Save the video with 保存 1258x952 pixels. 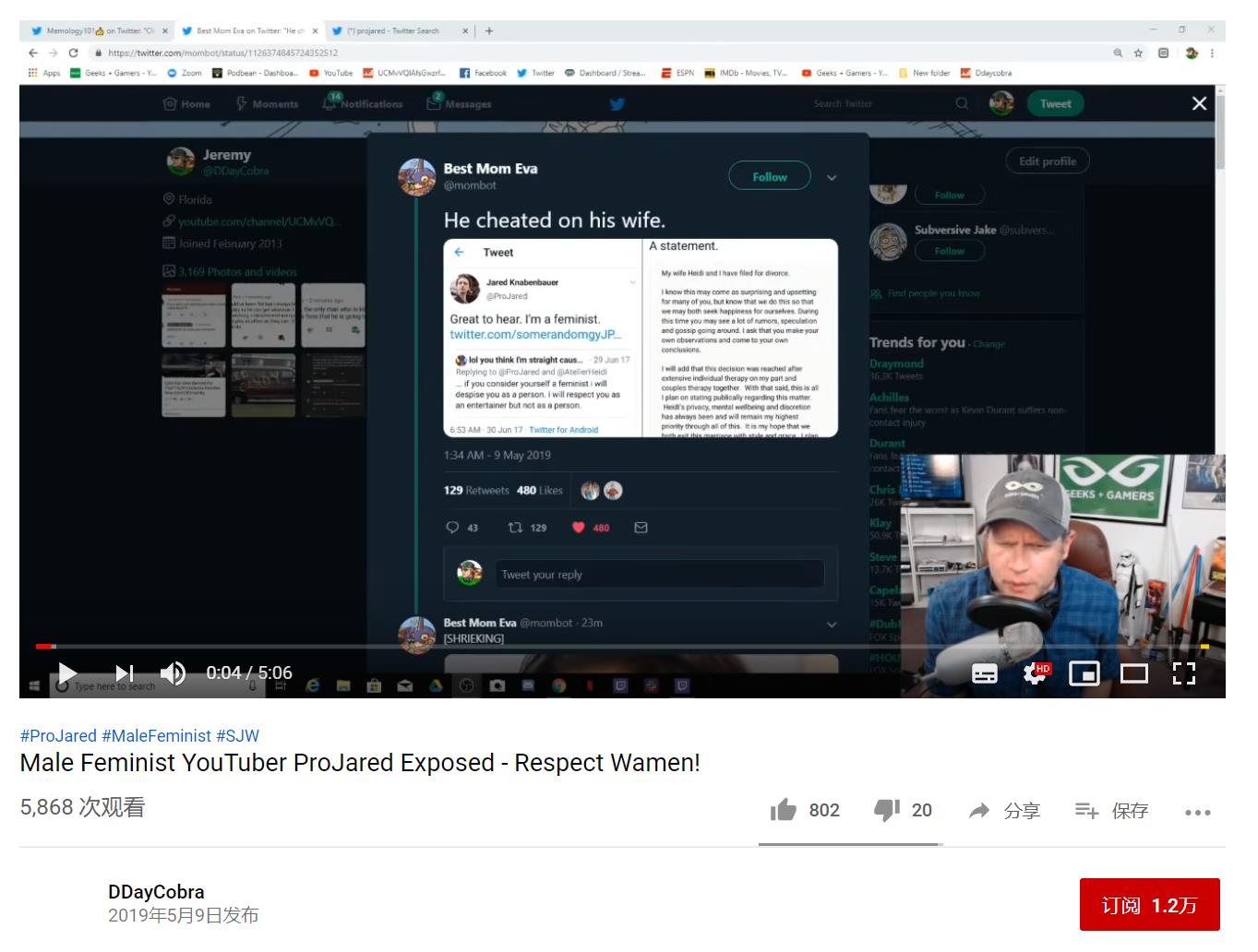(x=1111, y=811)
